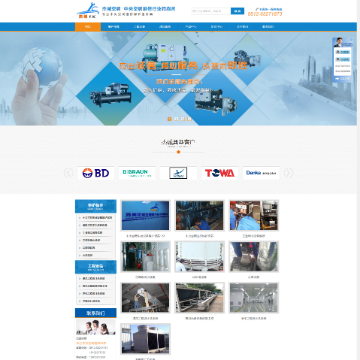Show previous client logos with left arrow

(x=69, y=173)
